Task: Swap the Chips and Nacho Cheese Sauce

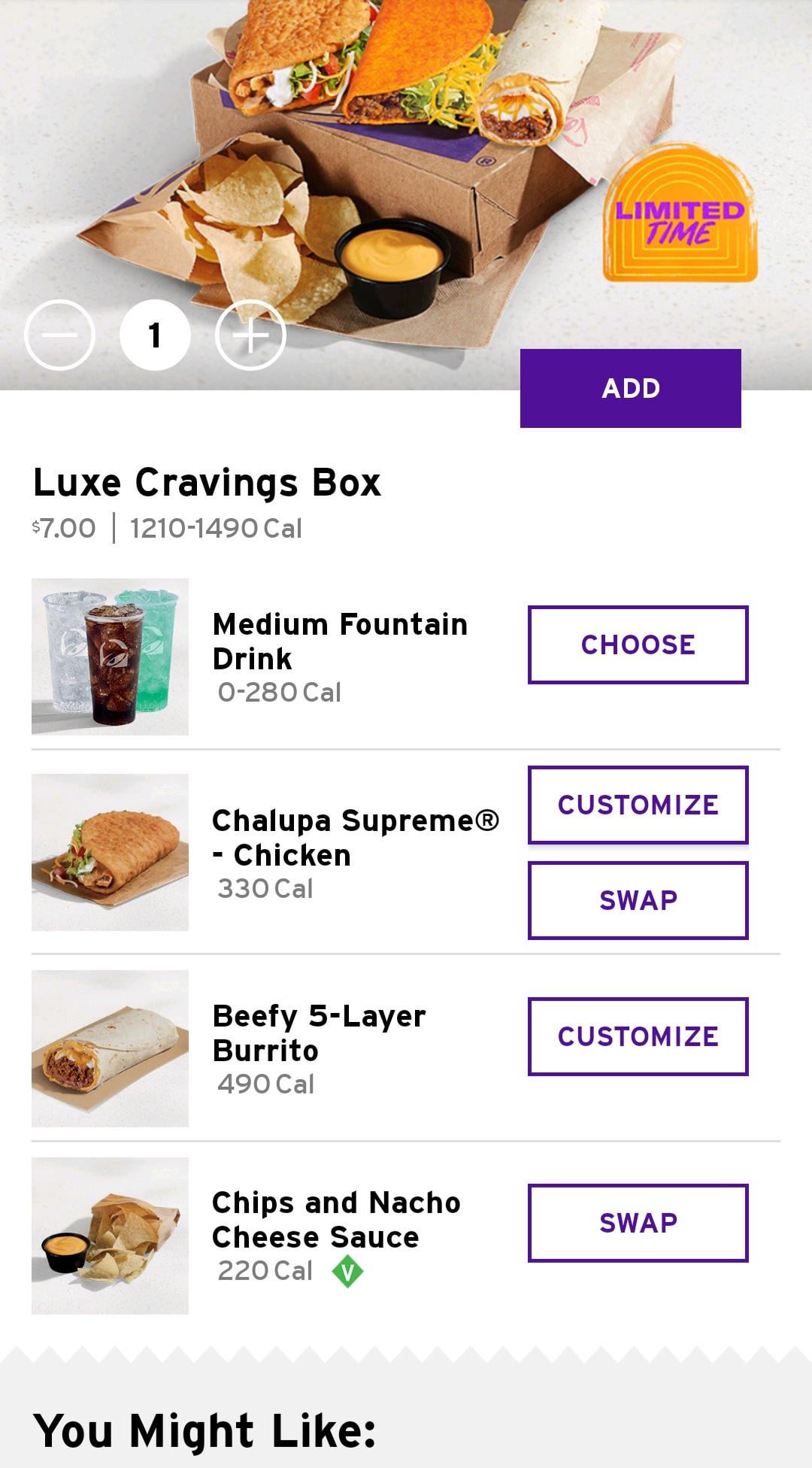Action: 638,1223
